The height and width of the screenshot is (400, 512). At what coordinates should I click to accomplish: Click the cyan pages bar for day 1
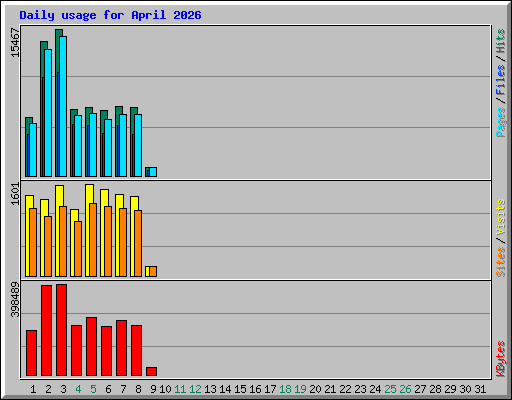coord(33,150)
